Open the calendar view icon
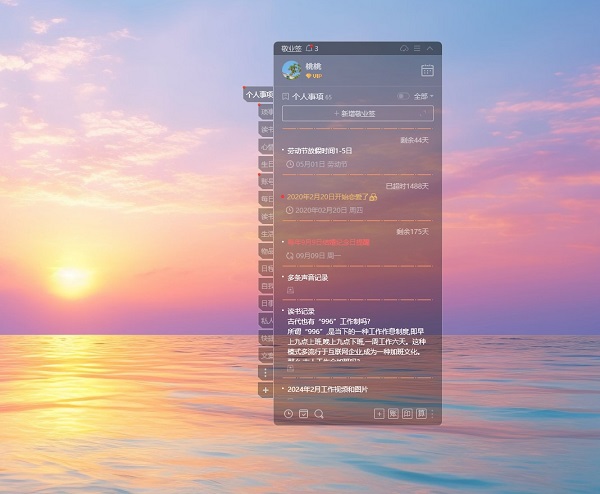 (x=427, y=70)
